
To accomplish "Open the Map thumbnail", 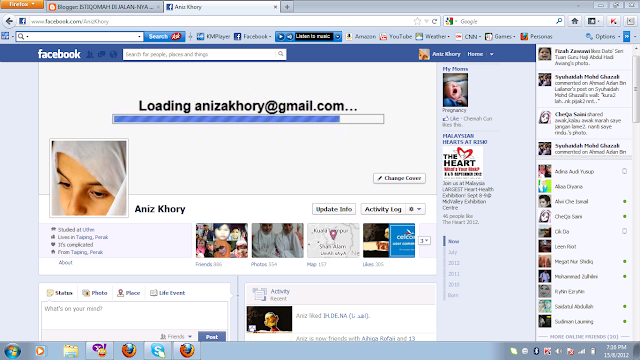I will click(333, 240).
